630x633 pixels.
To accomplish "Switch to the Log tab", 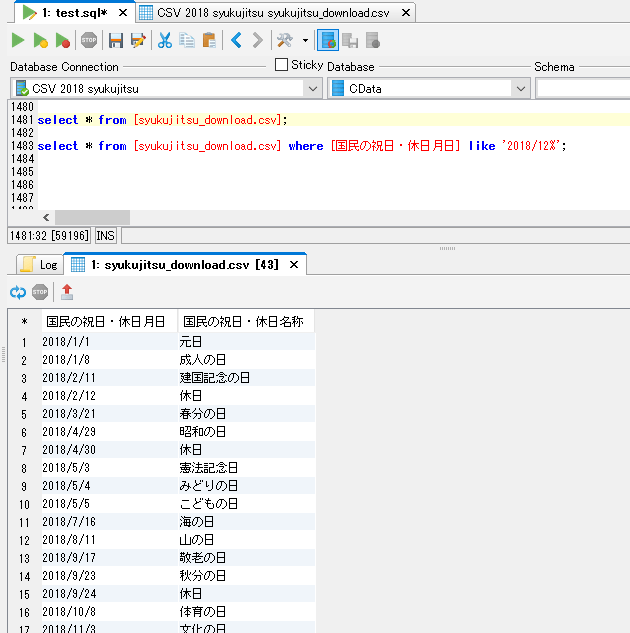I will [x=40, y=265].
